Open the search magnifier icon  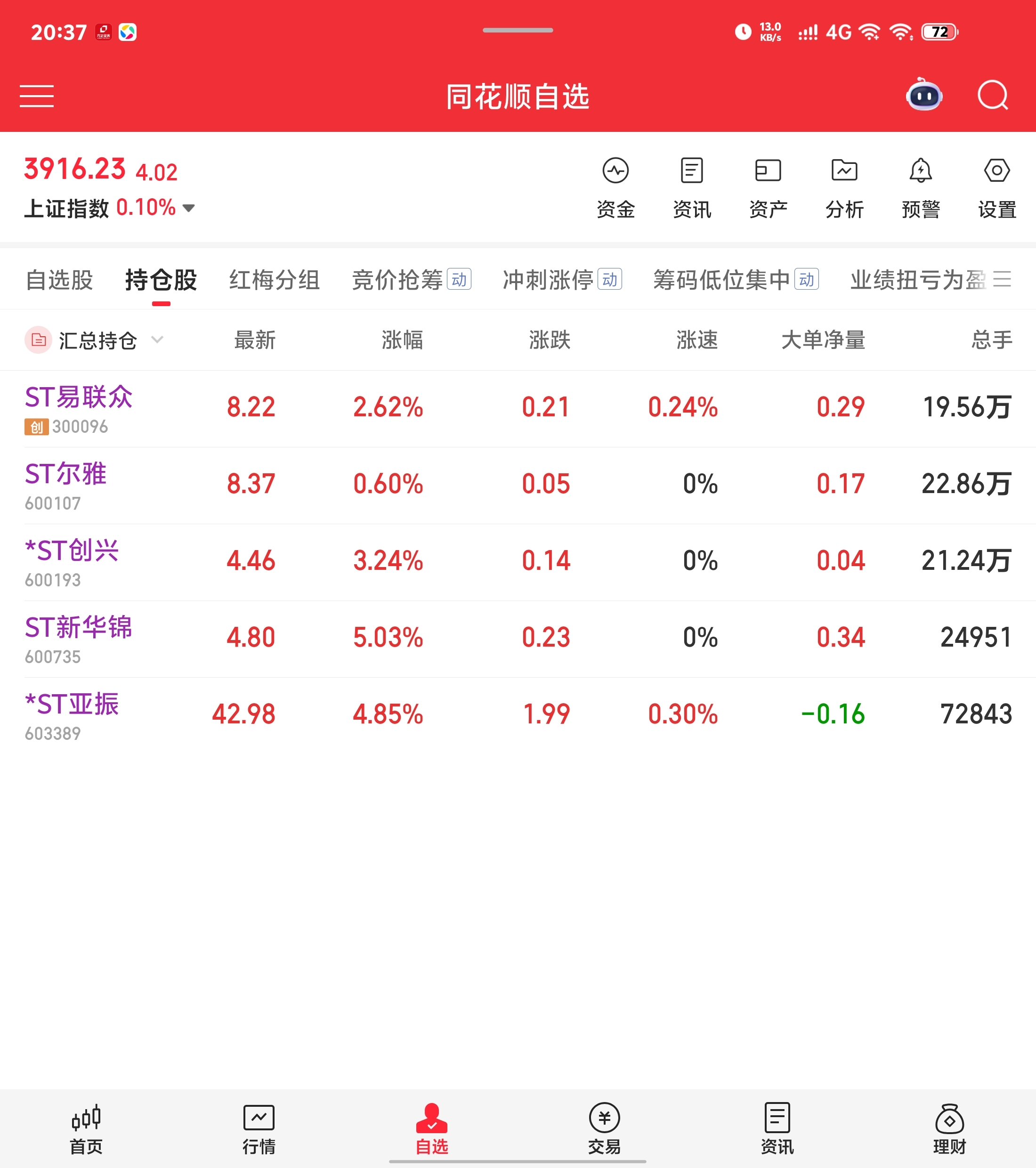pyautogui.click(x=993, y=96)
